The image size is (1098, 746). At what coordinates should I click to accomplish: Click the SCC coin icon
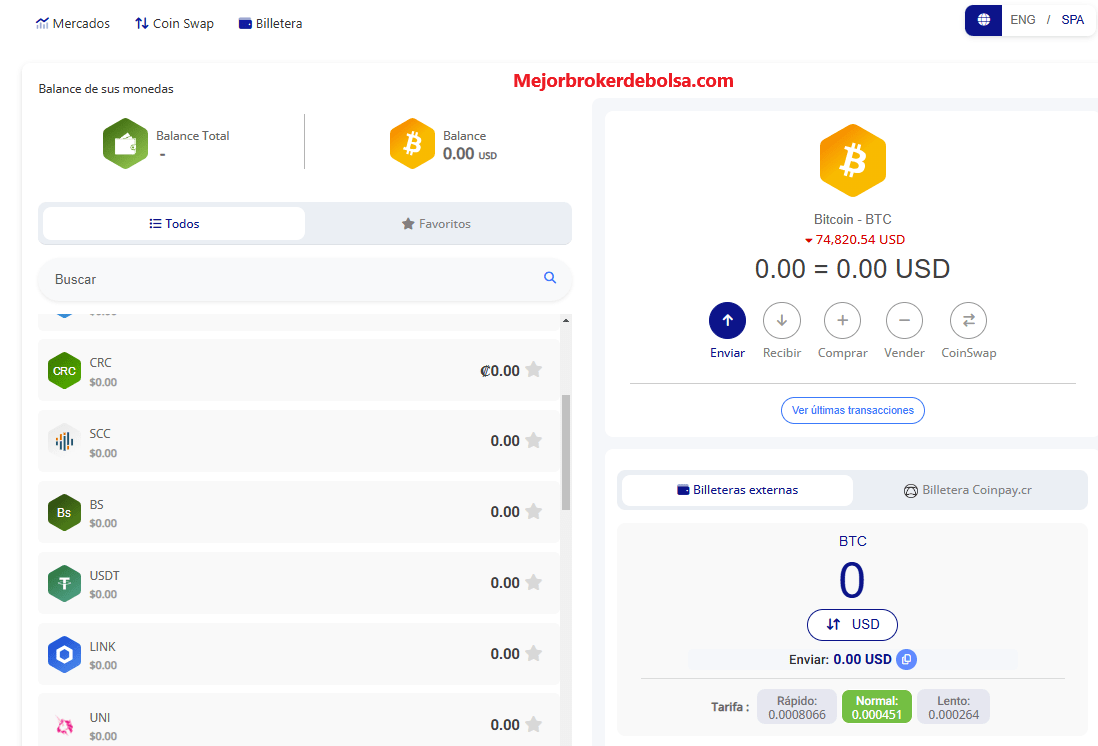tap(64, 441)
